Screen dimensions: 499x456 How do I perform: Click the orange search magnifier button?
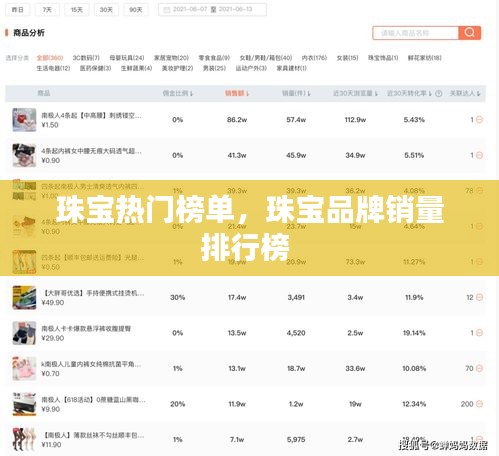click(469, 33)
